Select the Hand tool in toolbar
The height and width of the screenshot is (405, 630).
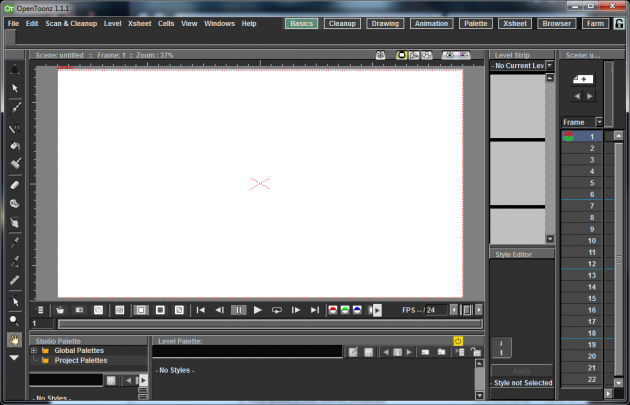[x=14, y=340]
